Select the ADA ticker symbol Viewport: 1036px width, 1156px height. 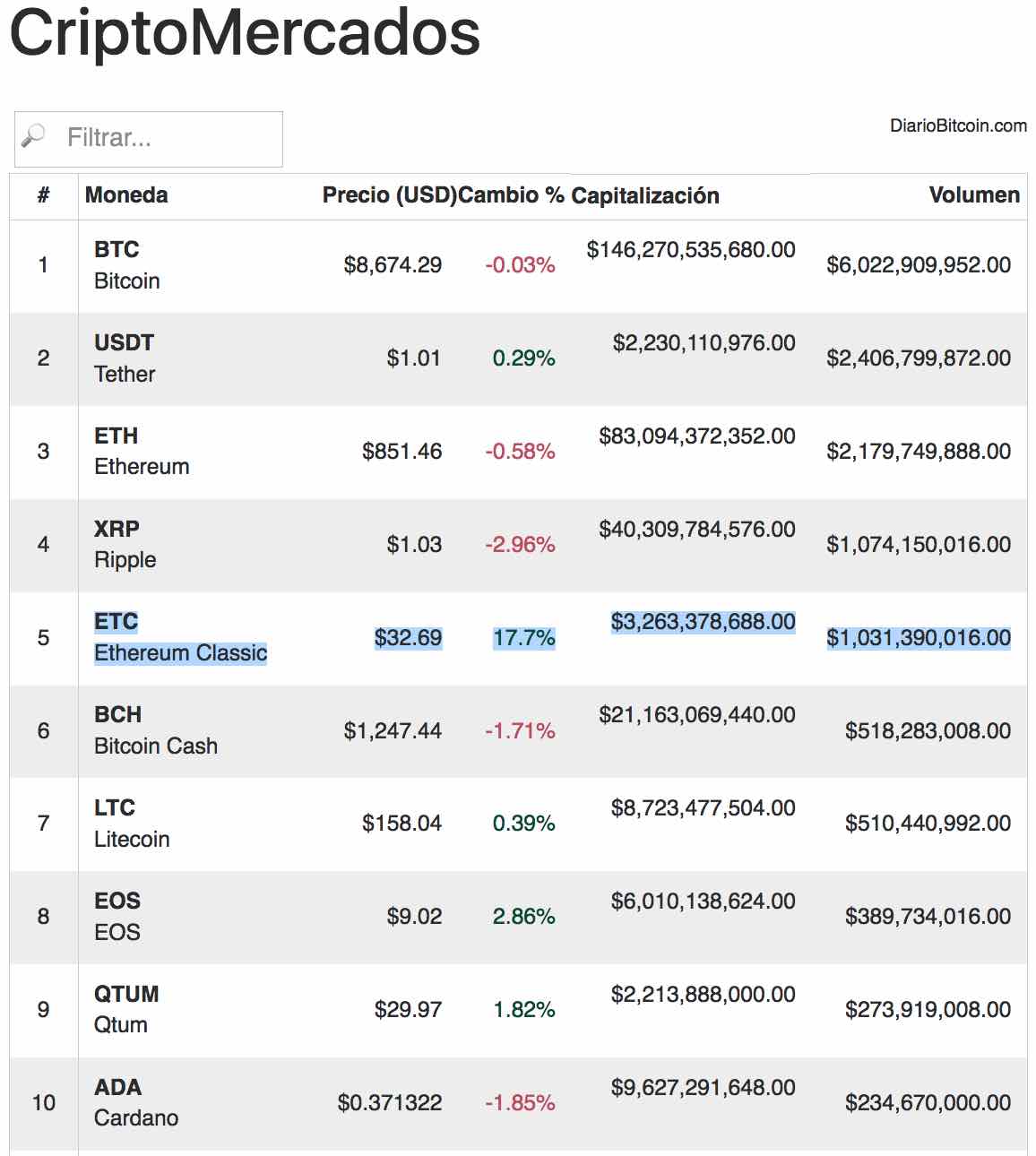tap(117, 1088)
